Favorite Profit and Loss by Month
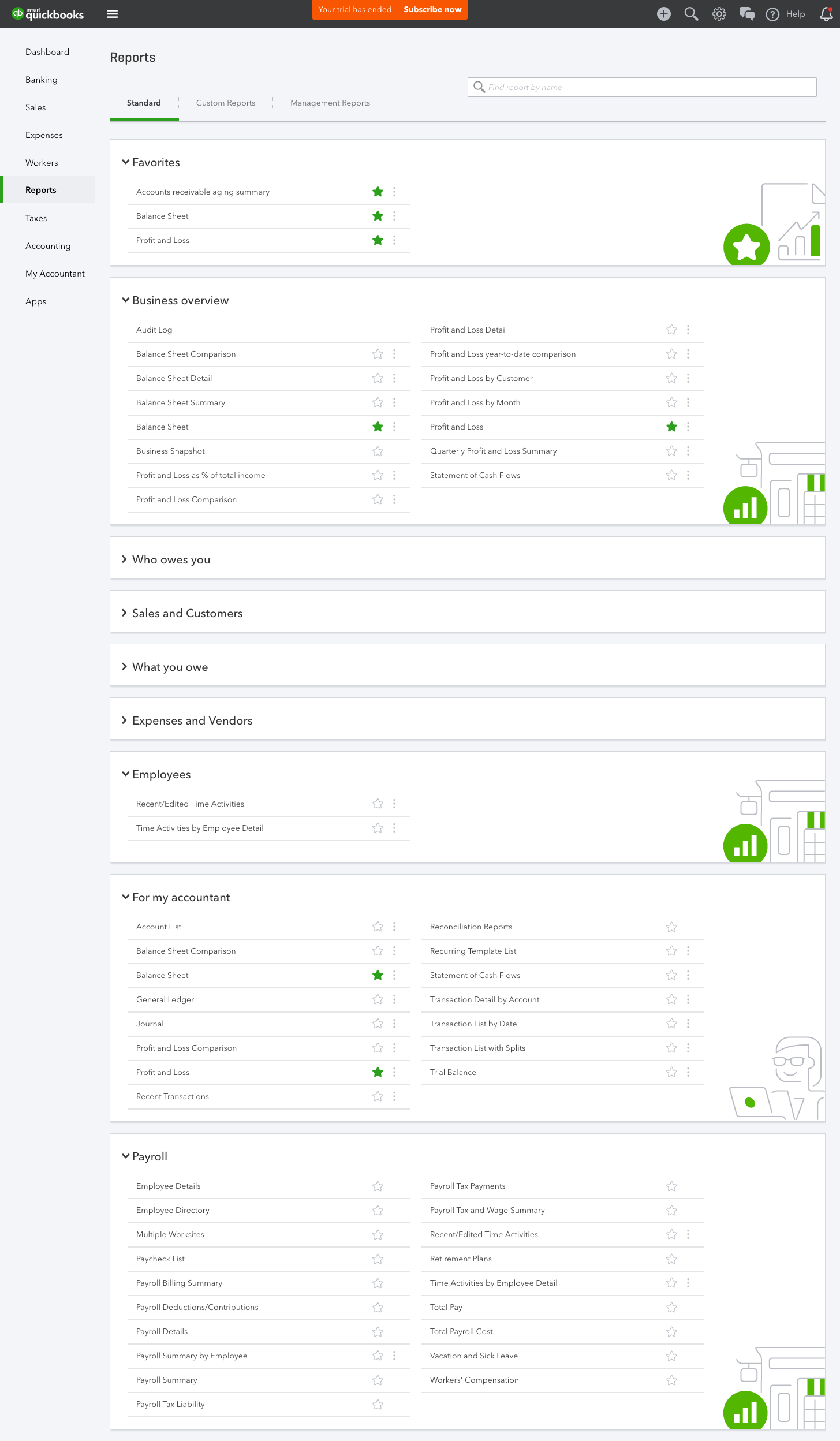840x1441 pixels. [671, 402]
